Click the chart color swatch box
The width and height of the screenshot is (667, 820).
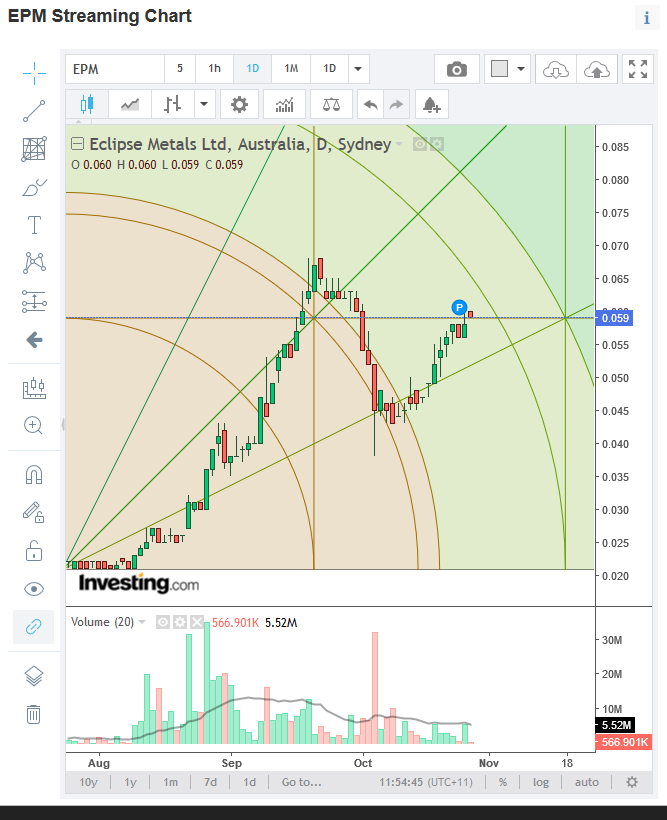tap(500, 69)
